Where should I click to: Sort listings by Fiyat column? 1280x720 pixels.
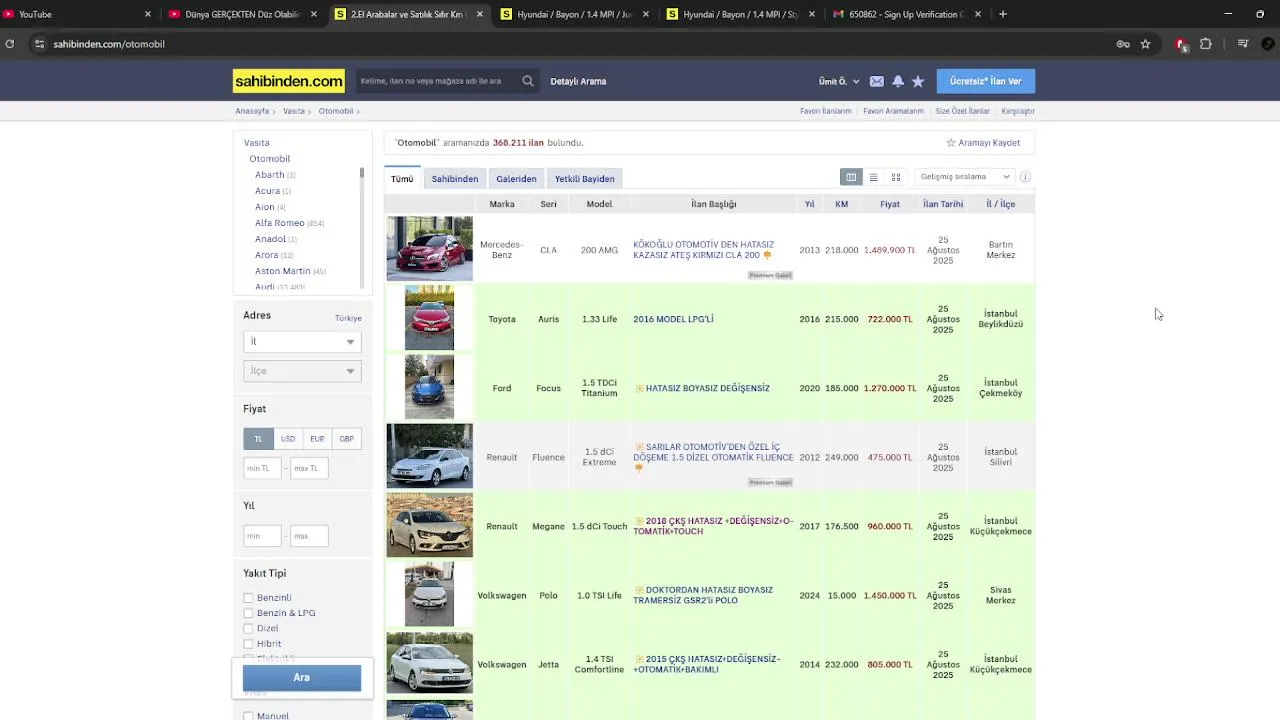[890, 204]
